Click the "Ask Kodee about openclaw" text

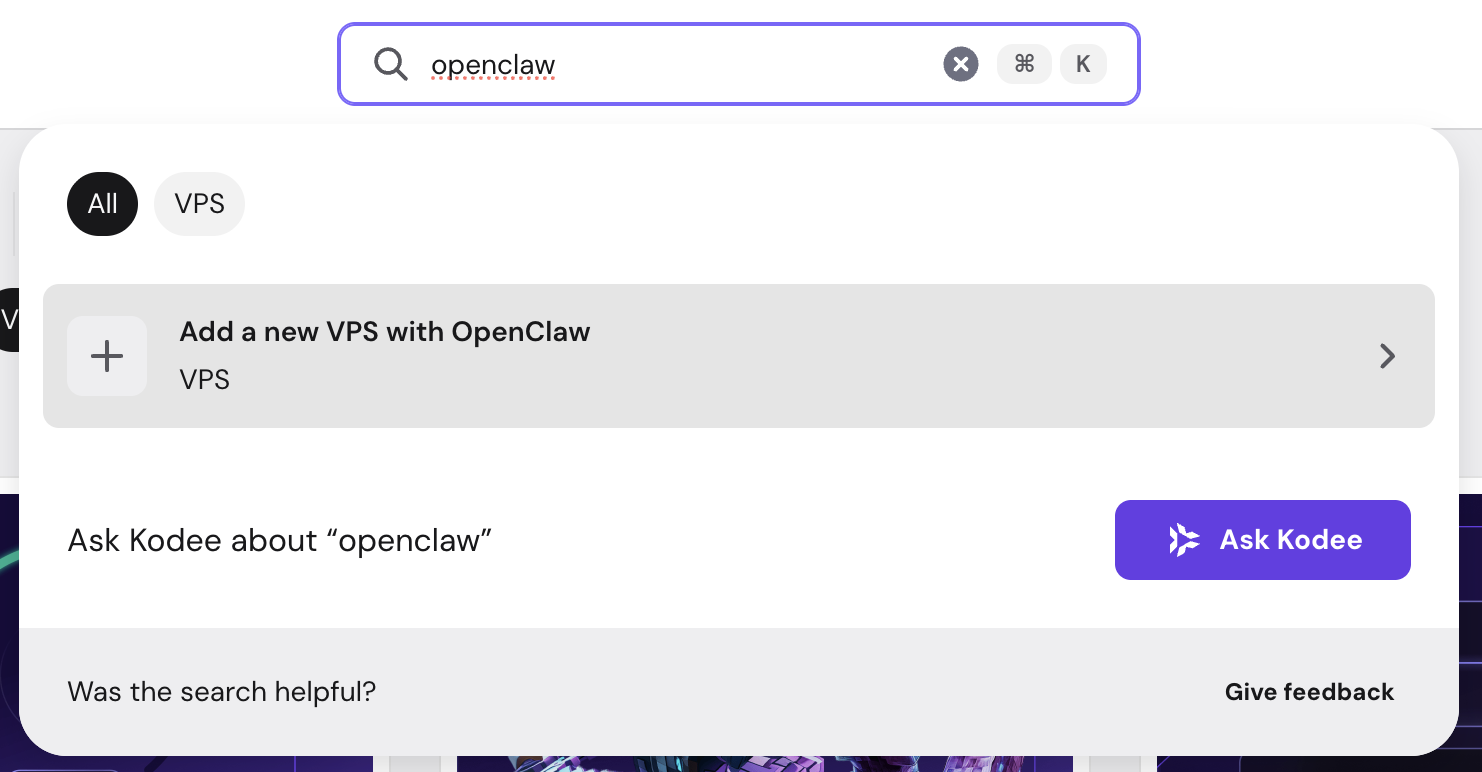(278, 540)
